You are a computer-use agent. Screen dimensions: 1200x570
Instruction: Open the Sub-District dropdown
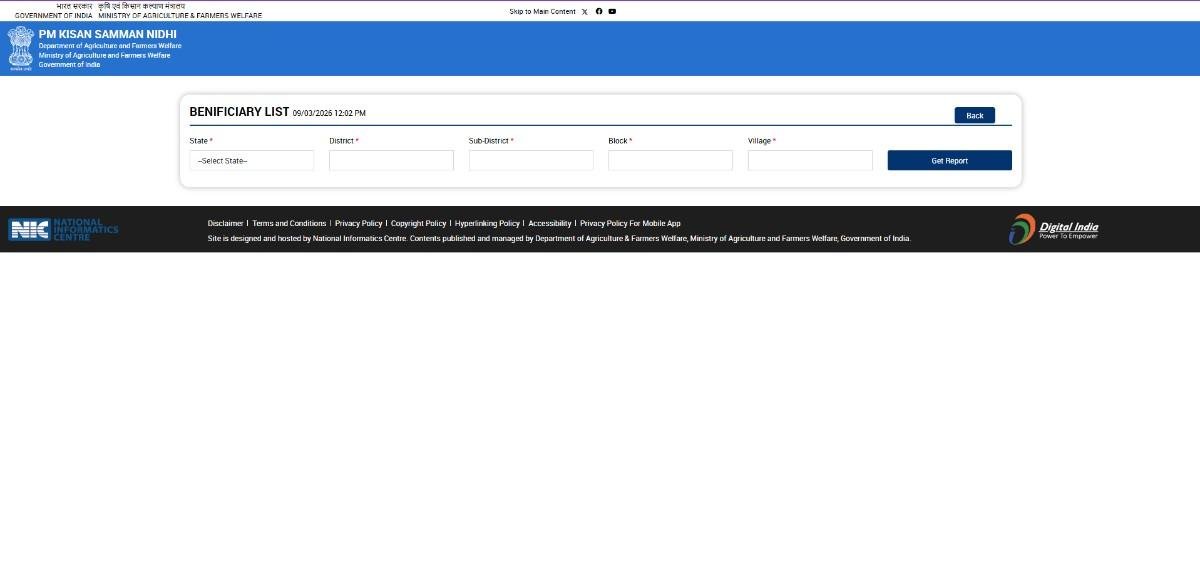(531, 160)
